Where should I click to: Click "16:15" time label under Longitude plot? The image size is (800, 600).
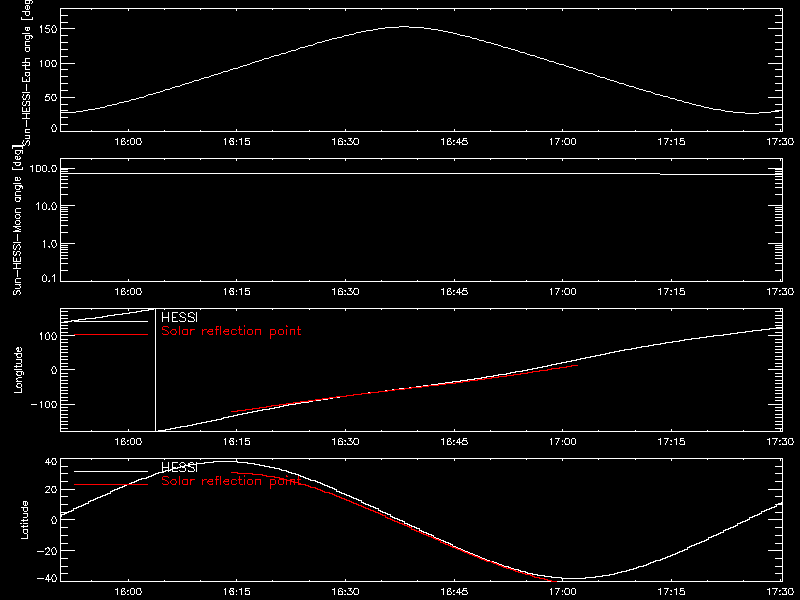click(x=237, y=442)
